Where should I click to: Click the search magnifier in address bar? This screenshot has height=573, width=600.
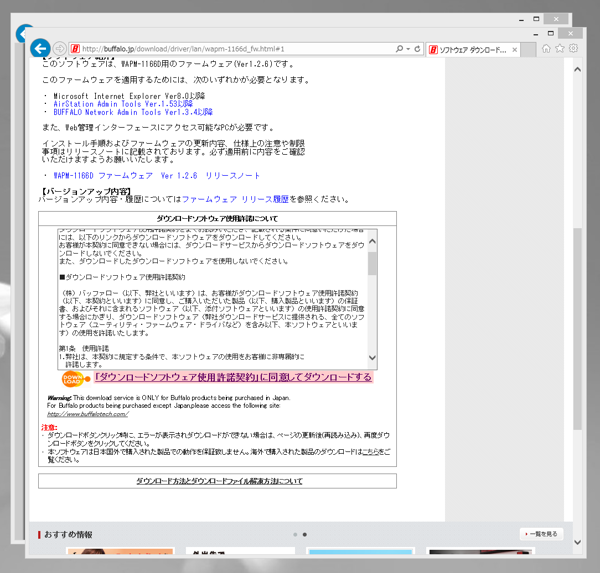click(399, 49)
